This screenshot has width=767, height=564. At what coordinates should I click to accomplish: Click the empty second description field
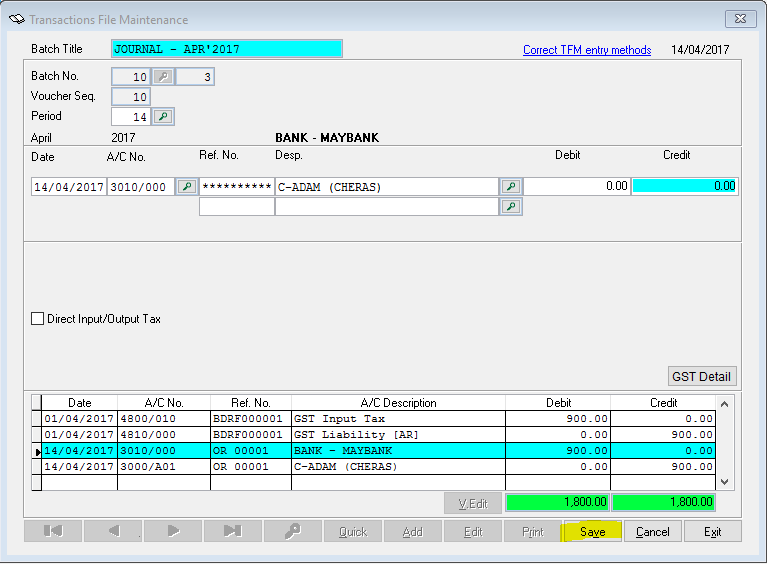point(386,207)
